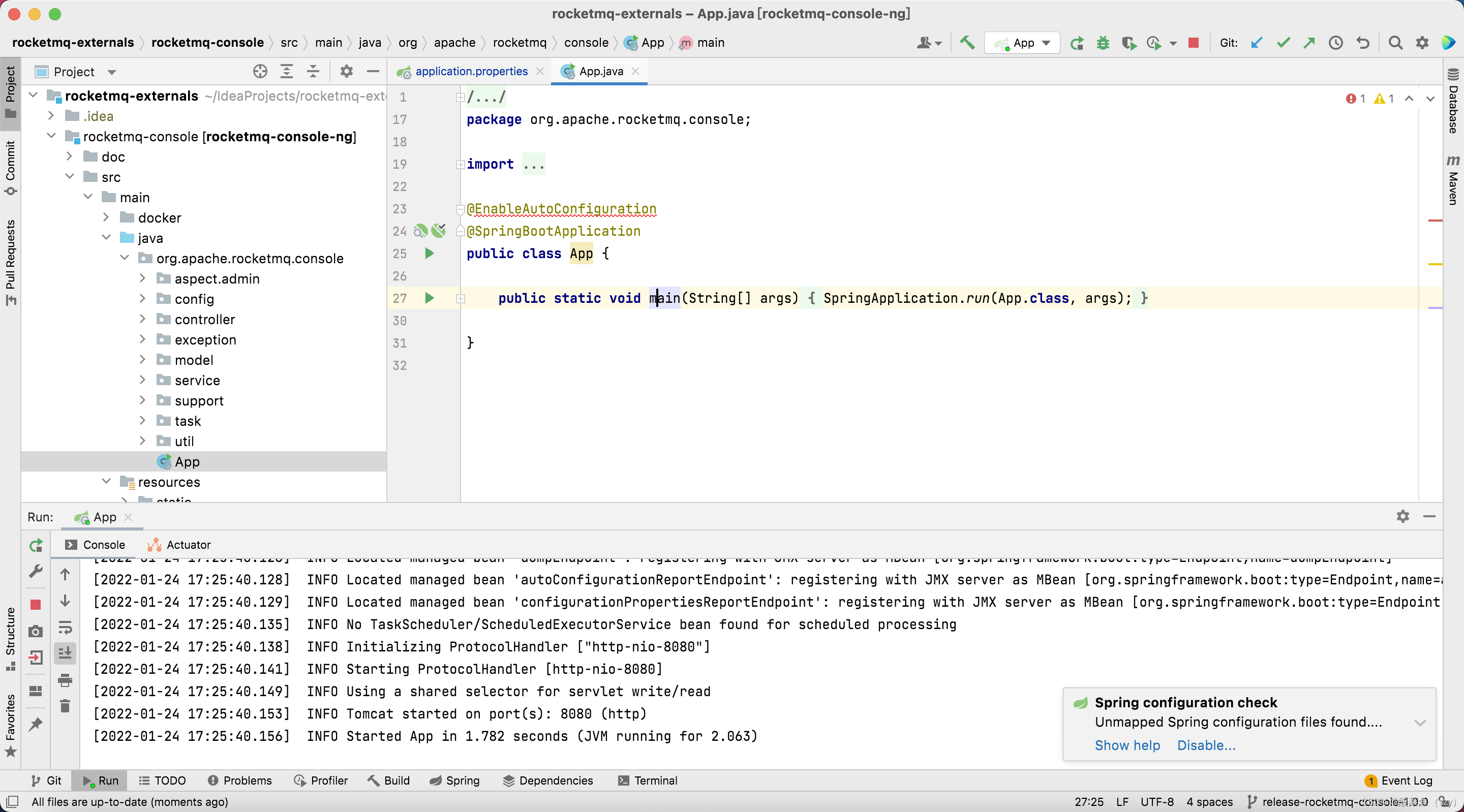The height and width of the screenshot is (812, 1464).
Task: Click the Clear All trash icon in the console
Action: click(x=65, y=705)
